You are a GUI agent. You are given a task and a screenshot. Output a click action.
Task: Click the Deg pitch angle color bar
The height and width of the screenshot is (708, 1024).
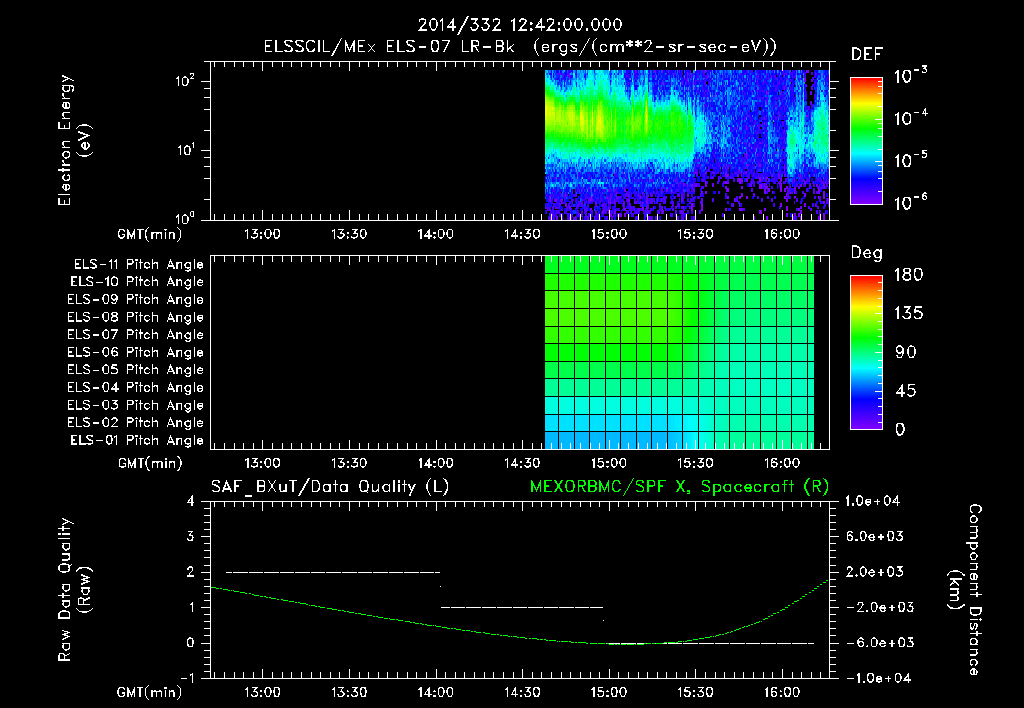(x=866, y=352)
